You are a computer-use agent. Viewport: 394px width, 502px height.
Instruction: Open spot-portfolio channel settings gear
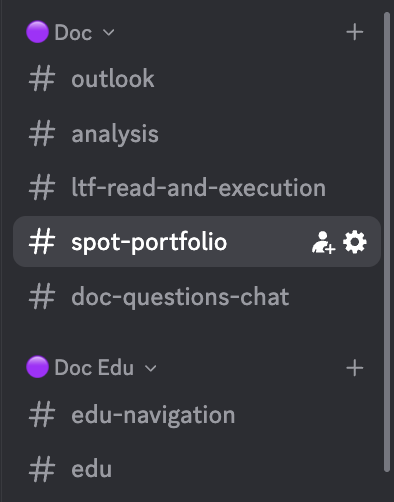point(355,242)
